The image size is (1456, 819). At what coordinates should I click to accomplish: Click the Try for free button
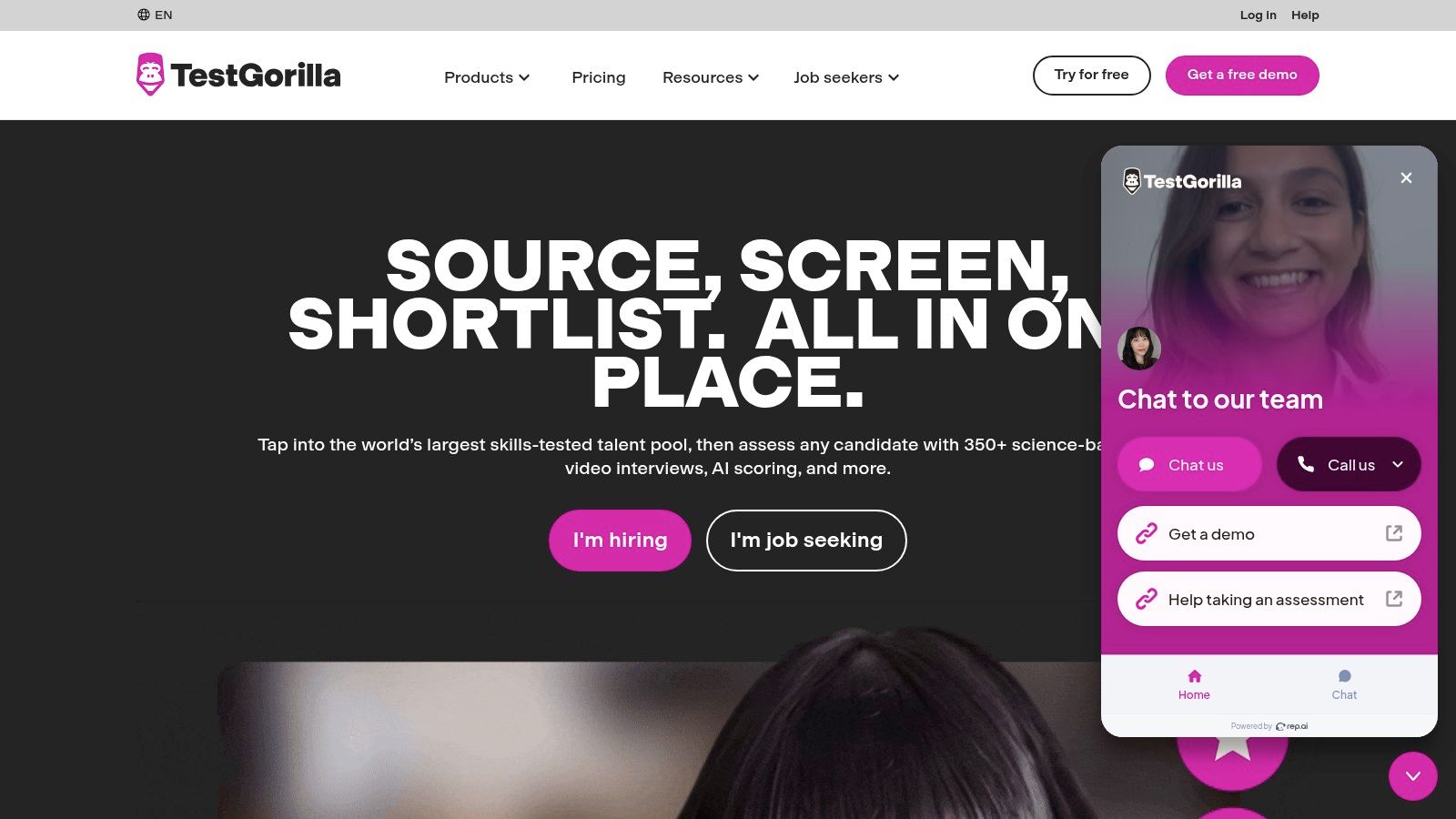click(1091, 75)
